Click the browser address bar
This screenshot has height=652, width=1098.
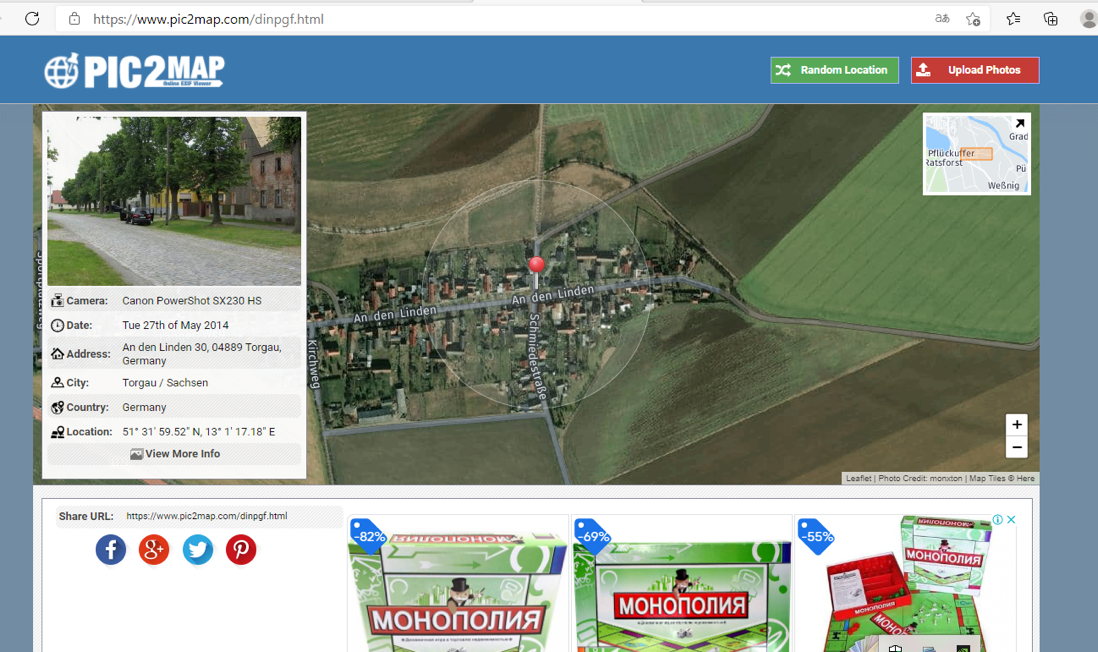click(500, 19)
